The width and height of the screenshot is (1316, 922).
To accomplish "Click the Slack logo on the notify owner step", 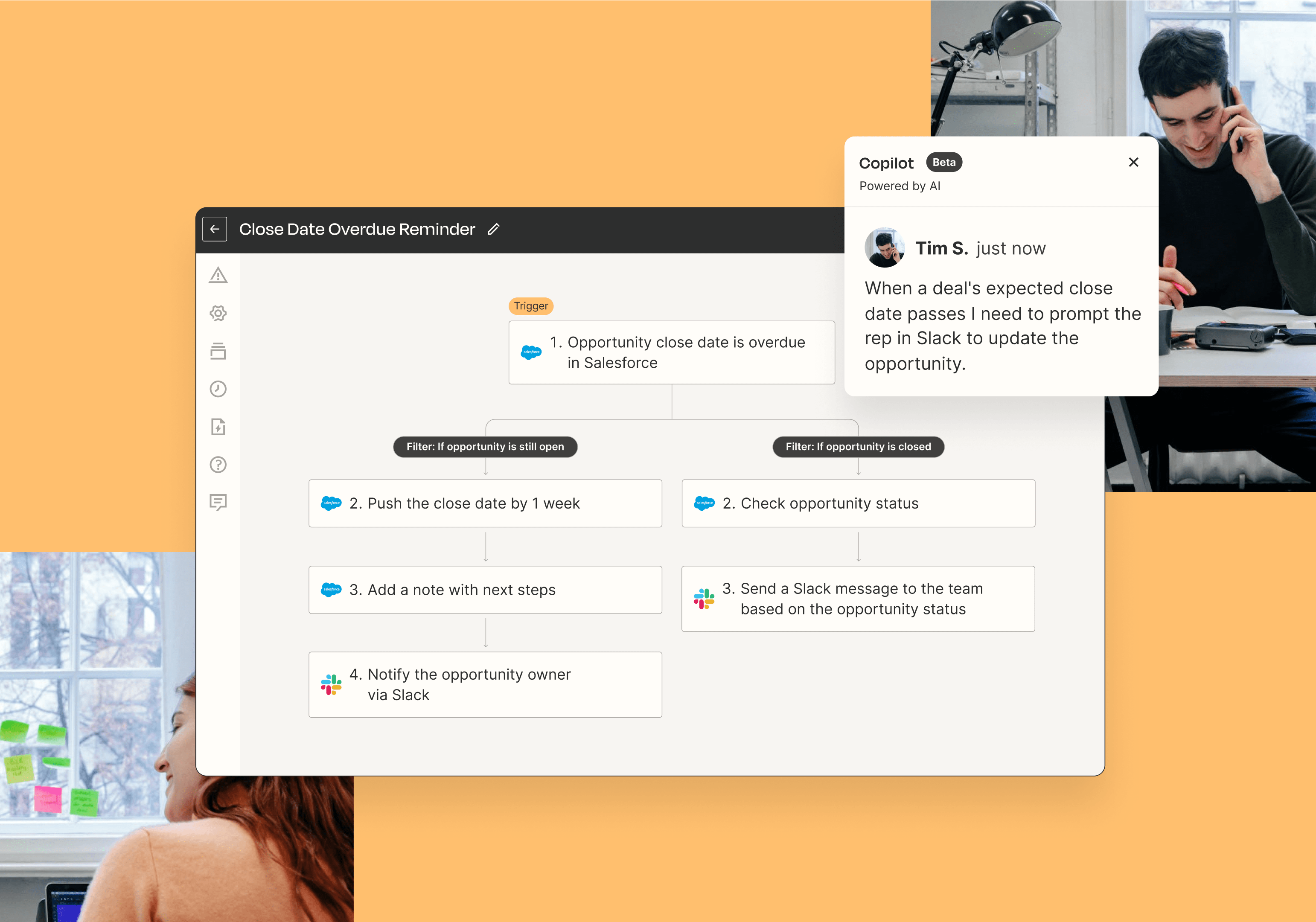I will tap(332, 684).
